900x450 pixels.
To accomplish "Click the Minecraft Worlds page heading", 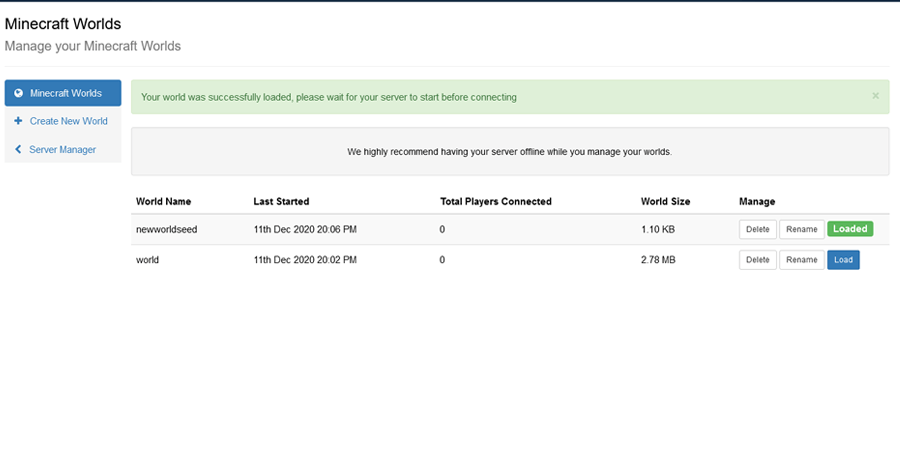I will click(63, 24).
